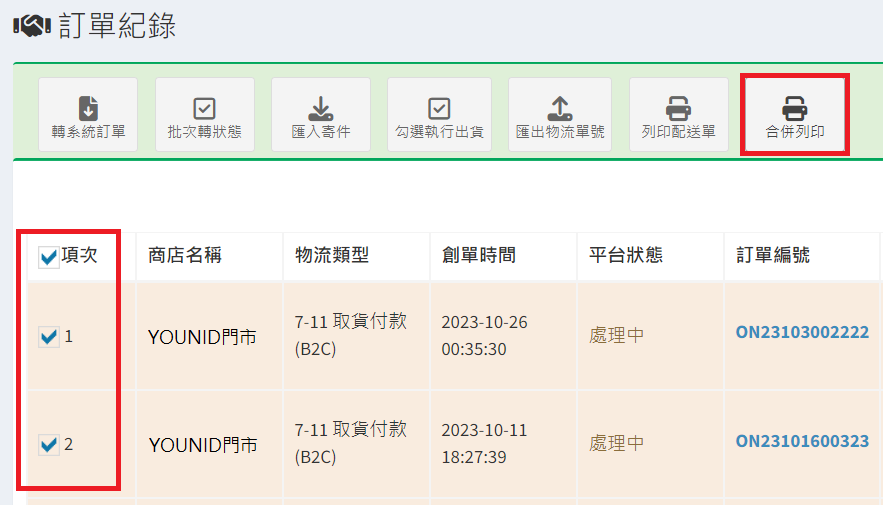
Task: Uncheck the checkbox for row 1
Action: pos(48,338)
